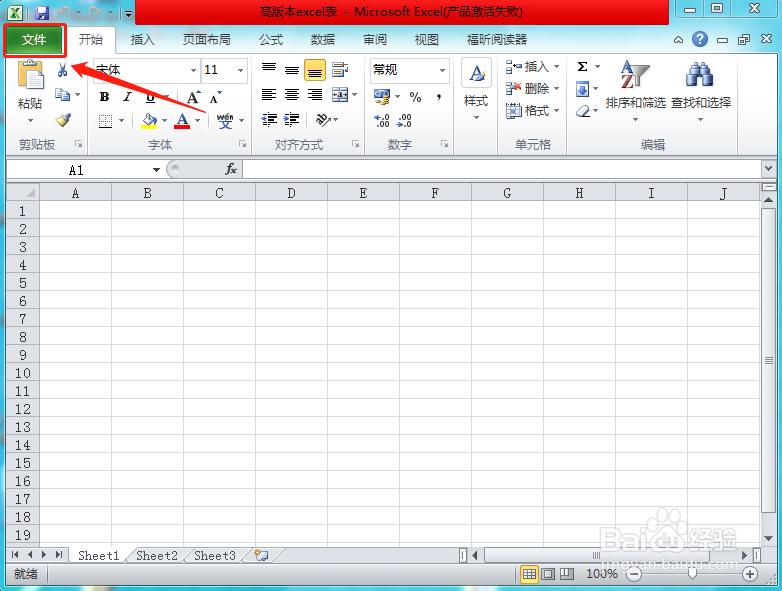Expand the Paste options arrow under 粘贴

[x=30, y=121]
